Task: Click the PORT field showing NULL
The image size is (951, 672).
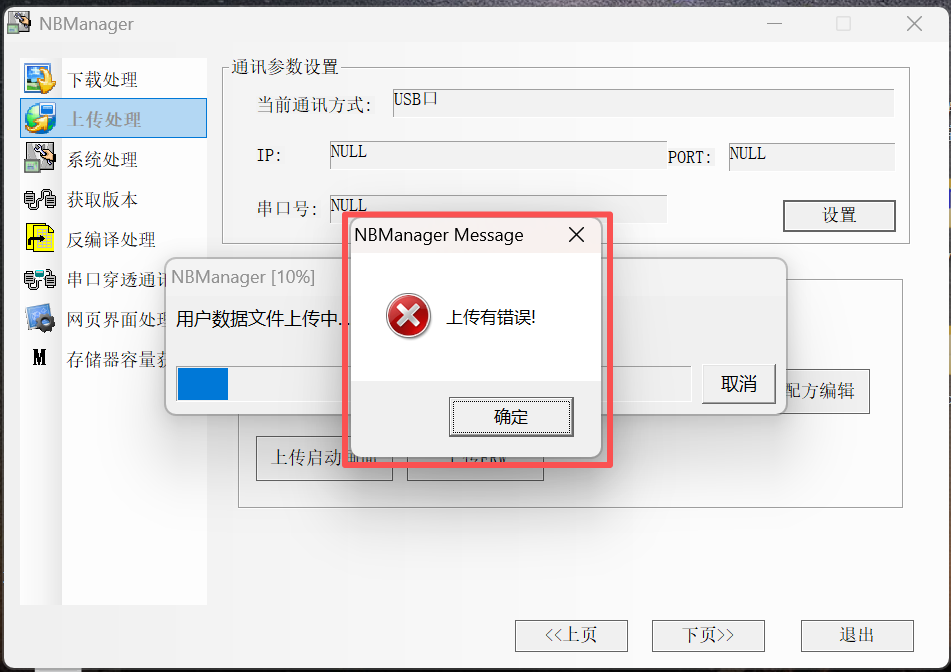Action: [x=812, y=156]
